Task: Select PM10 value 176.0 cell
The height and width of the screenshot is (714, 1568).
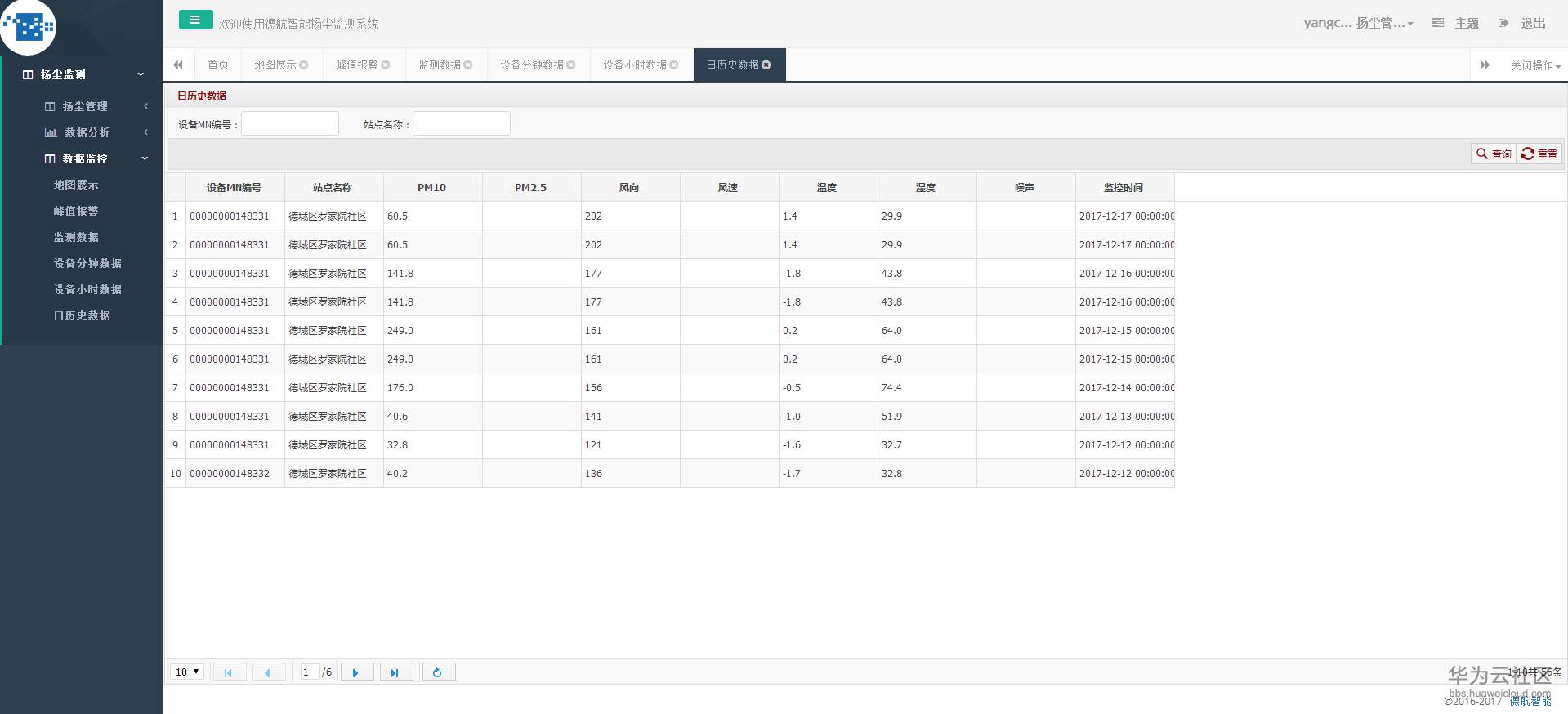Action: (432, 388)
